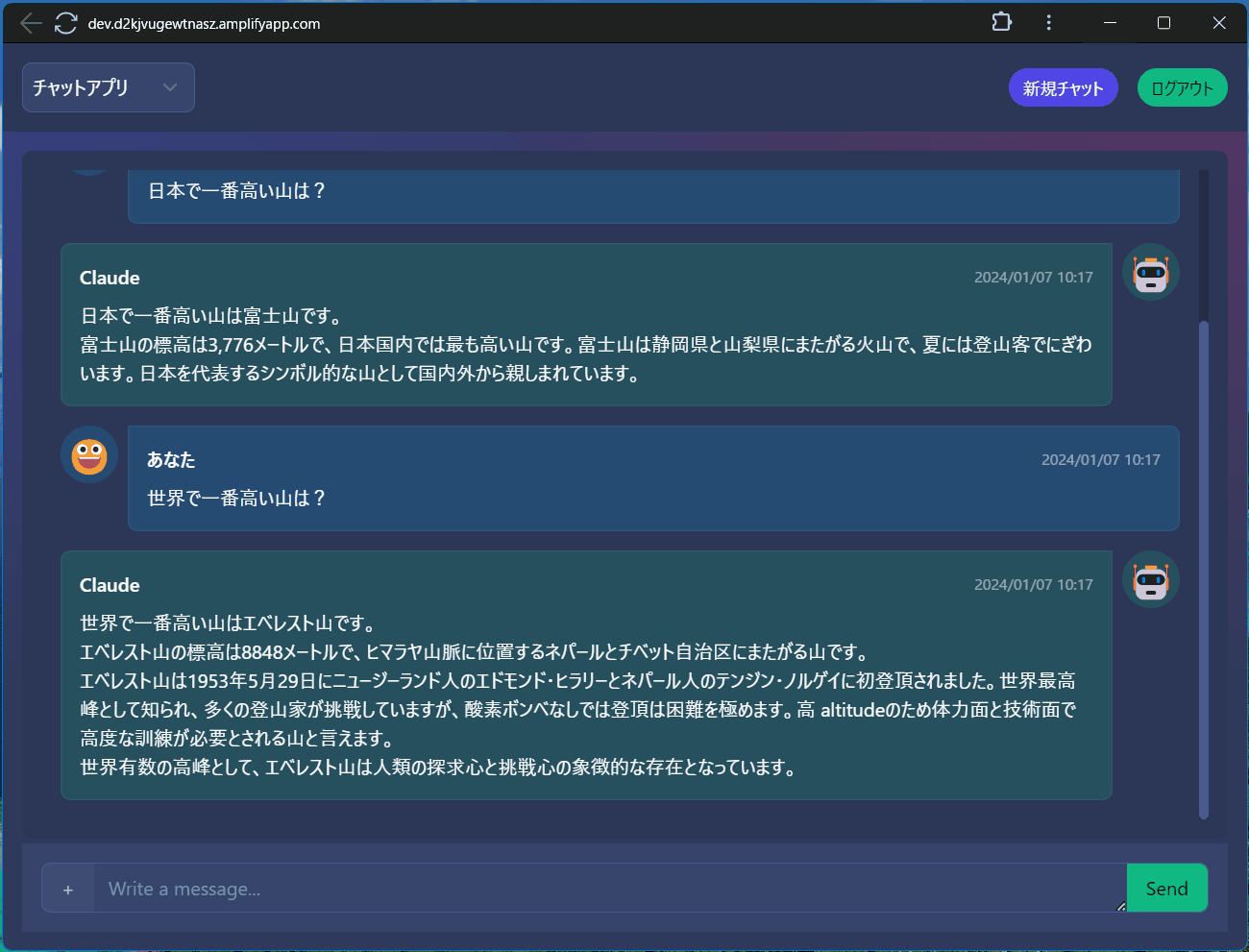1249x952 pixels.
Task: Log out using the ログアウト button
Action: tap(1182, 87)
